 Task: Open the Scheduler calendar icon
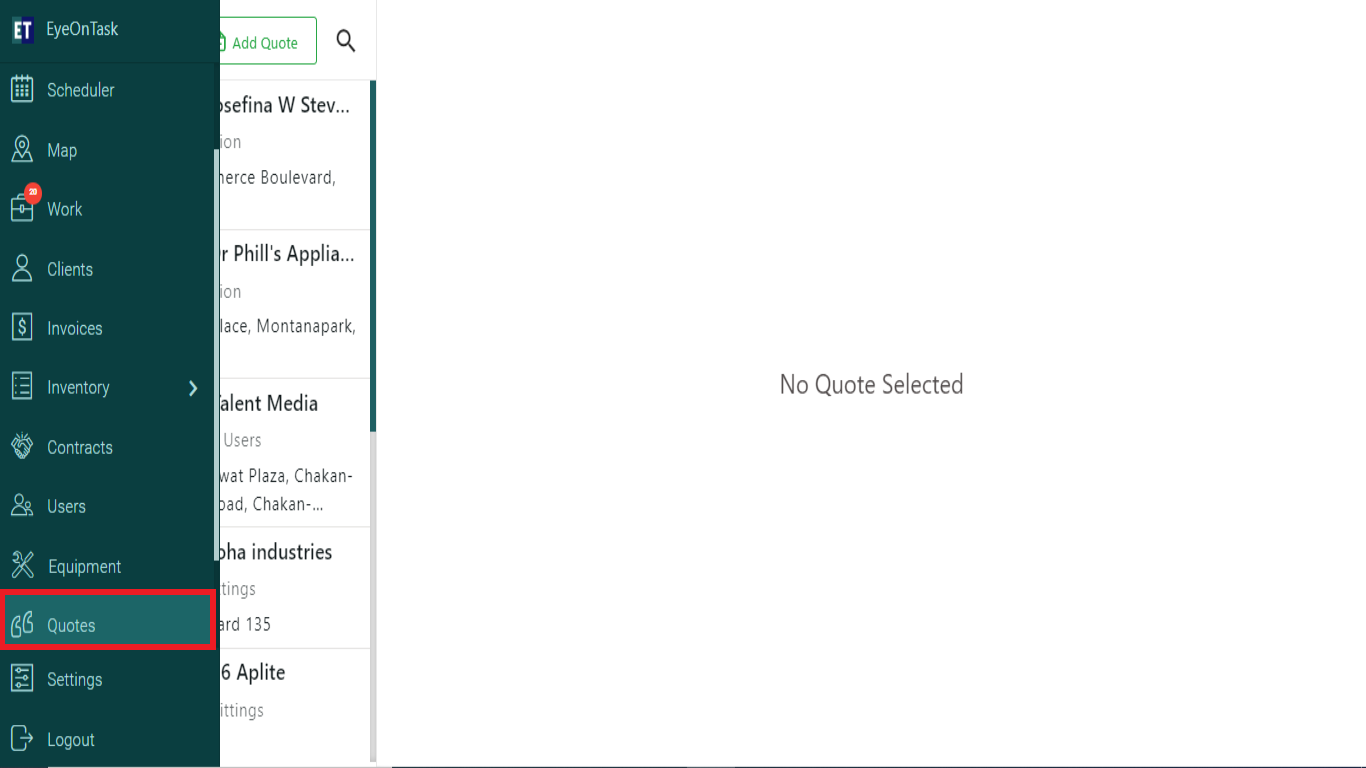22,89
